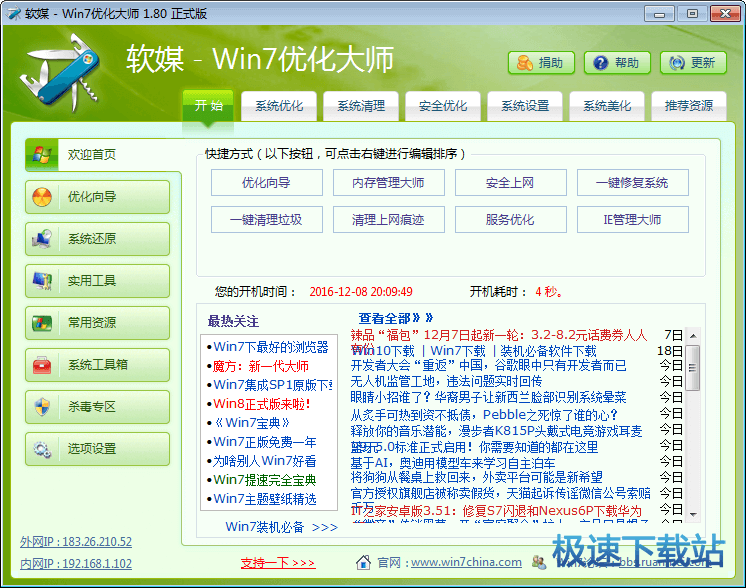Click the small title bar app icon
The height and width of the screenshot is (588, 746).
[x=13, y=13]
